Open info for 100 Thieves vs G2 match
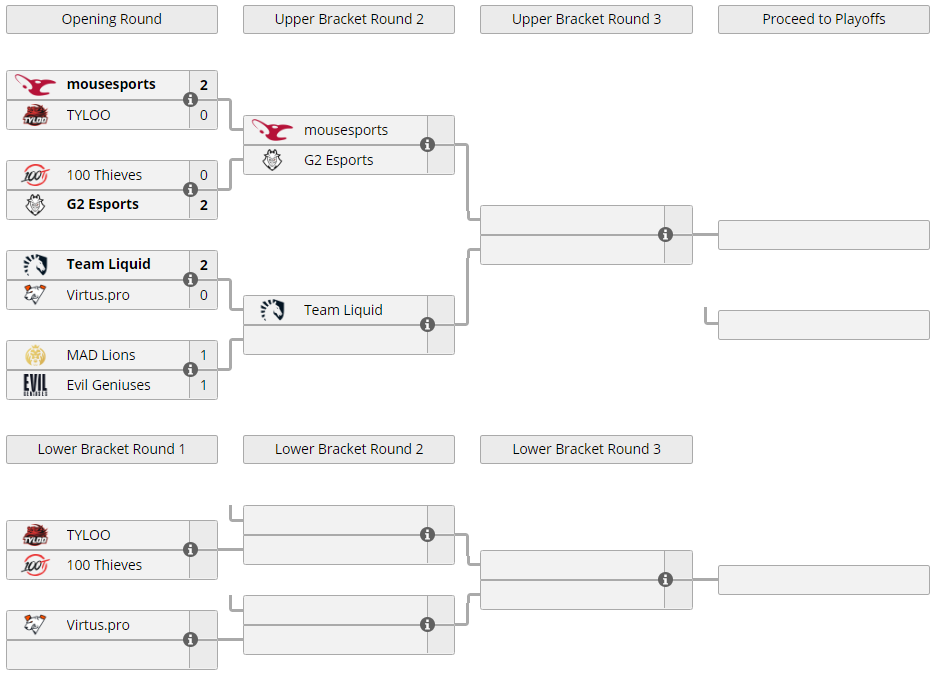 pos(190,189)
